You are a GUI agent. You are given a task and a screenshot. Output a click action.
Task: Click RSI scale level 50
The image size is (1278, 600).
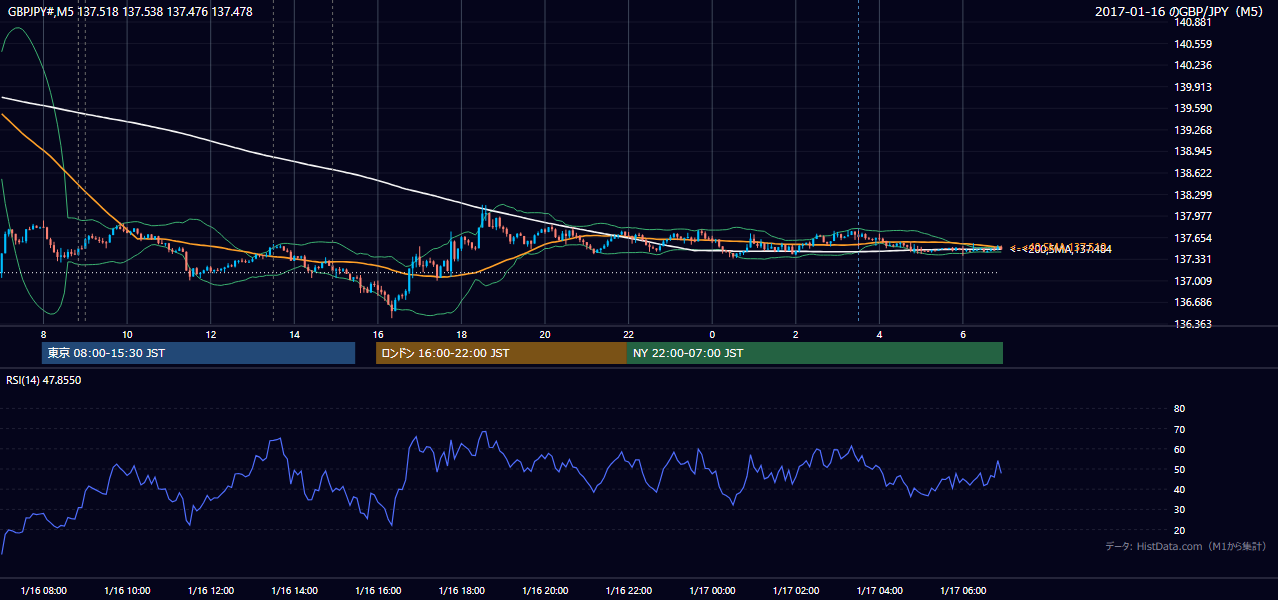(x=1179, y=469)
